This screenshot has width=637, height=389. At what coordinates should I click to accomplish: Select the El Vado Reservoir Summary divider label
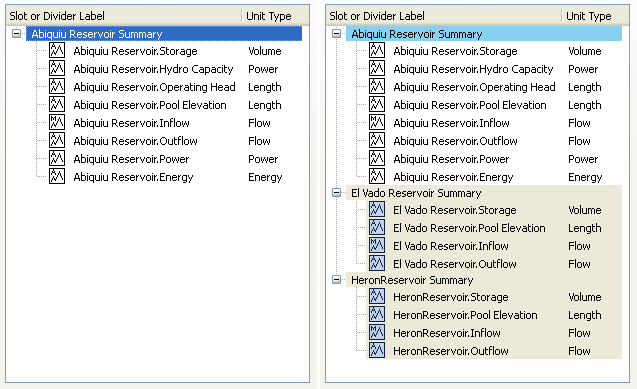416,193
